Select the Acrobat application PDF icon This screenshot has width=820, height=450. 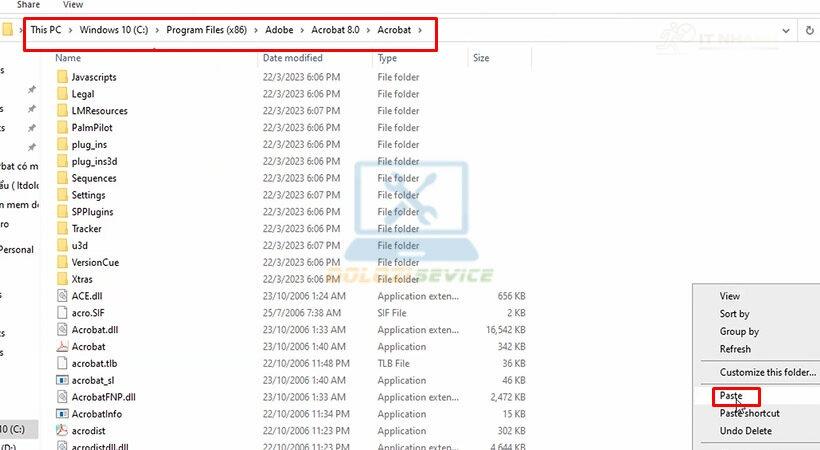point(62,346)
